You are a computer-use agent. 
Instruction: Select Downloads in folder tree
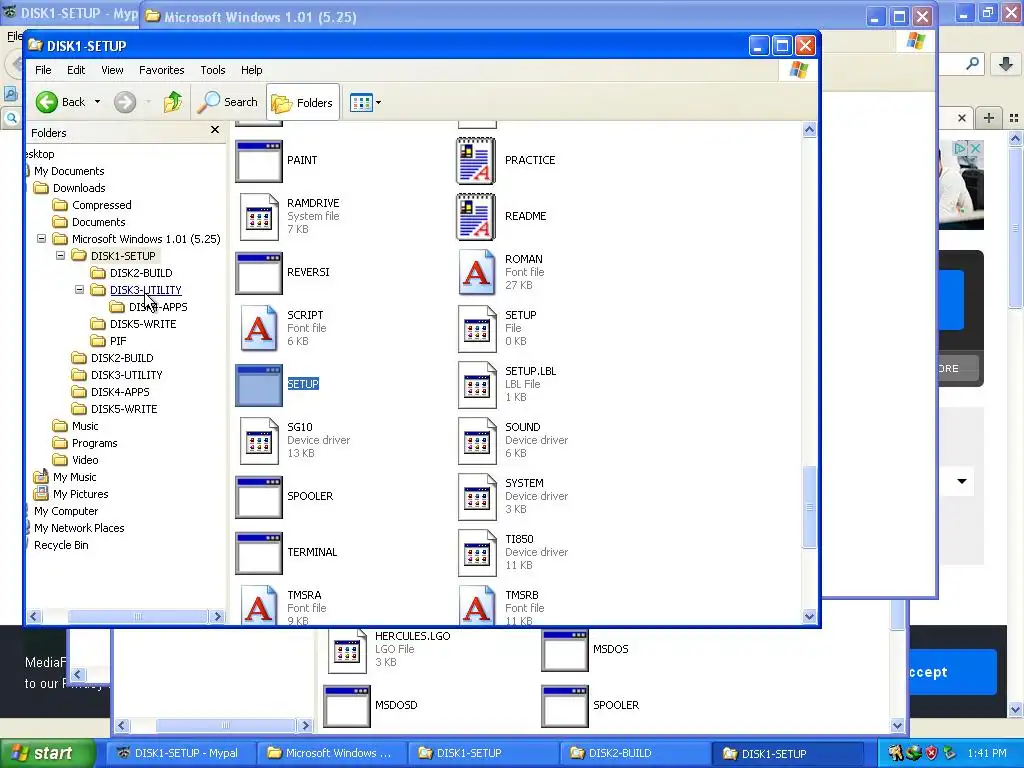click(x=78, y=188)
